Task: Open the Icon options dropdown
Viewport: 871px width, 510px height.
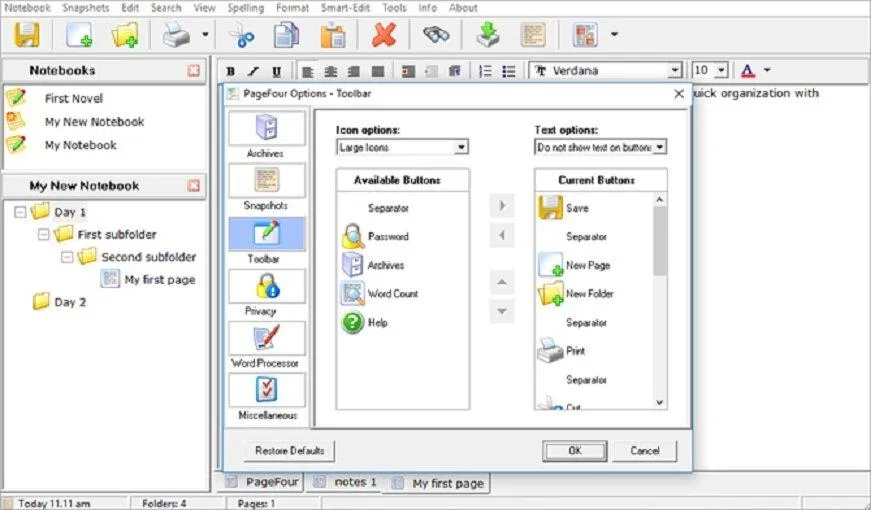Action: [402, 147]
